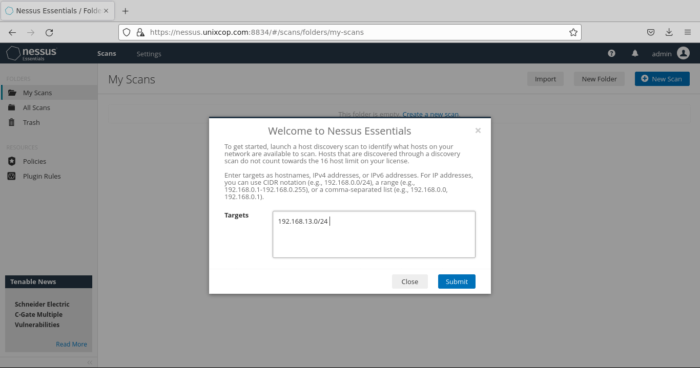The width and height of the screenshot is (700, 368).
Task: Open the Scans top menu
Action: point(107,54)
